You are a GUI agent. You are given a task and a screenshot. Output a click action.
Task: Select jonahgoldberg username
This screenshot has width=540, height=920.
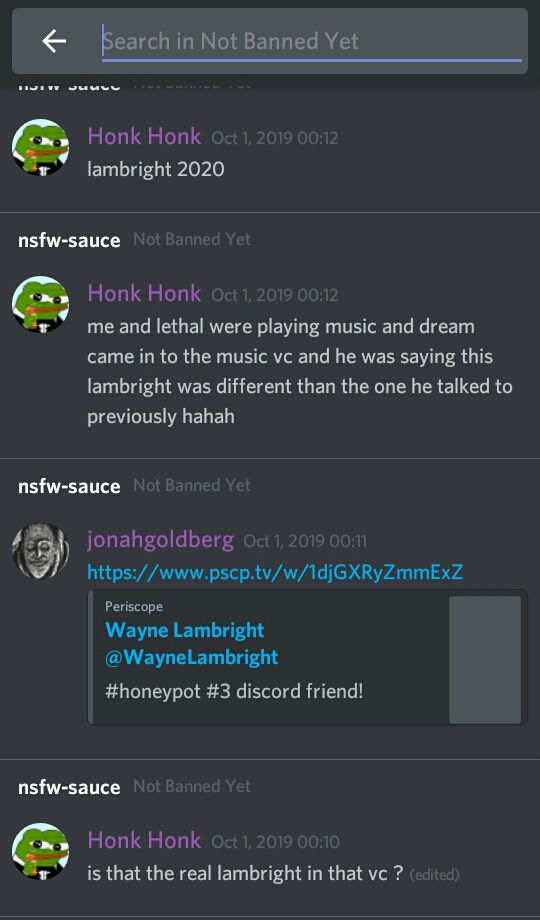point(160,539)
